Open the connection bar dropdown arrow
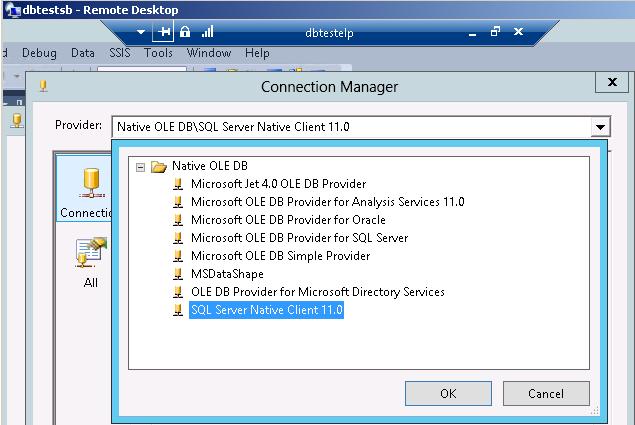The width and height of the screenshot is (635, 425). tap(143, 32)
